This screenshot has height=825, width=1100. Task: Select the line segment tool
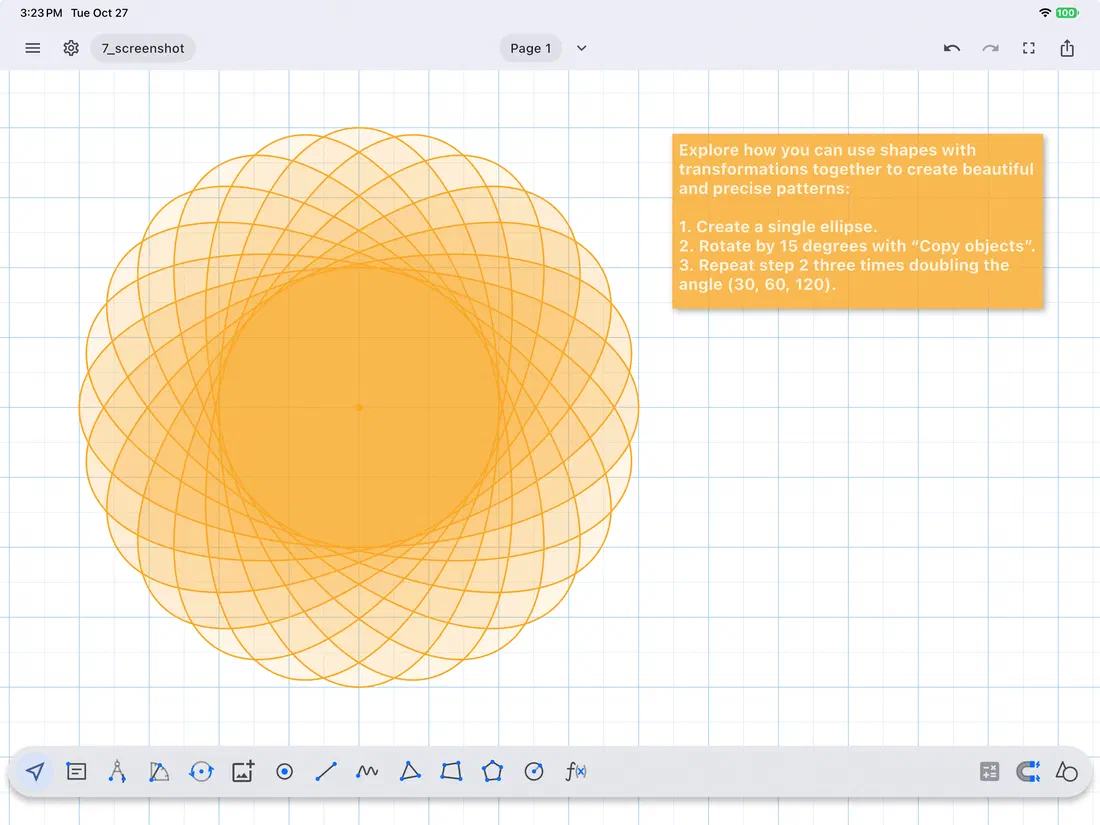(x=326, y=772)
